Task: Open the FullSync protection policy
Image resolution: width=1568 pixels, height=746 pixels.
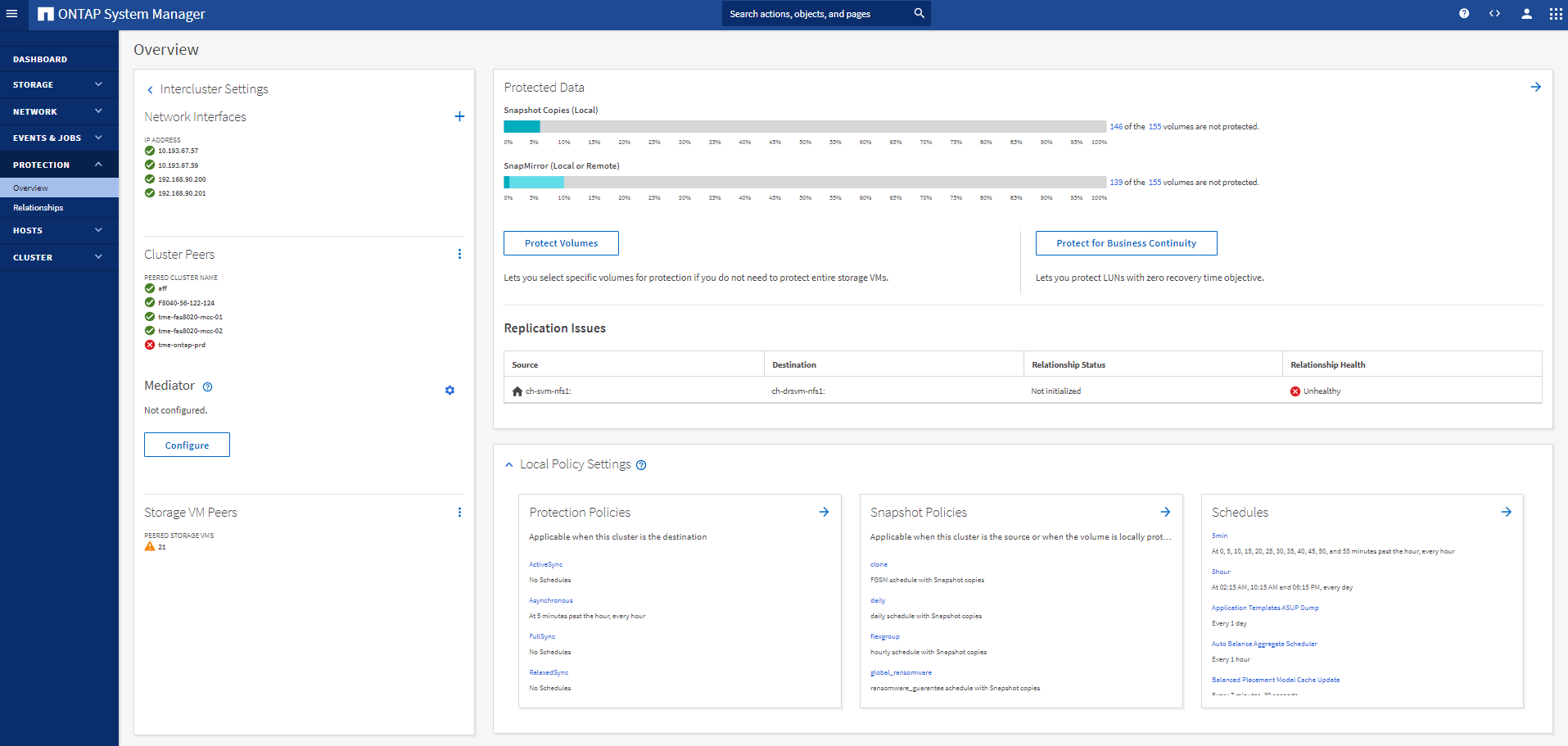Action: click(542, 636)
